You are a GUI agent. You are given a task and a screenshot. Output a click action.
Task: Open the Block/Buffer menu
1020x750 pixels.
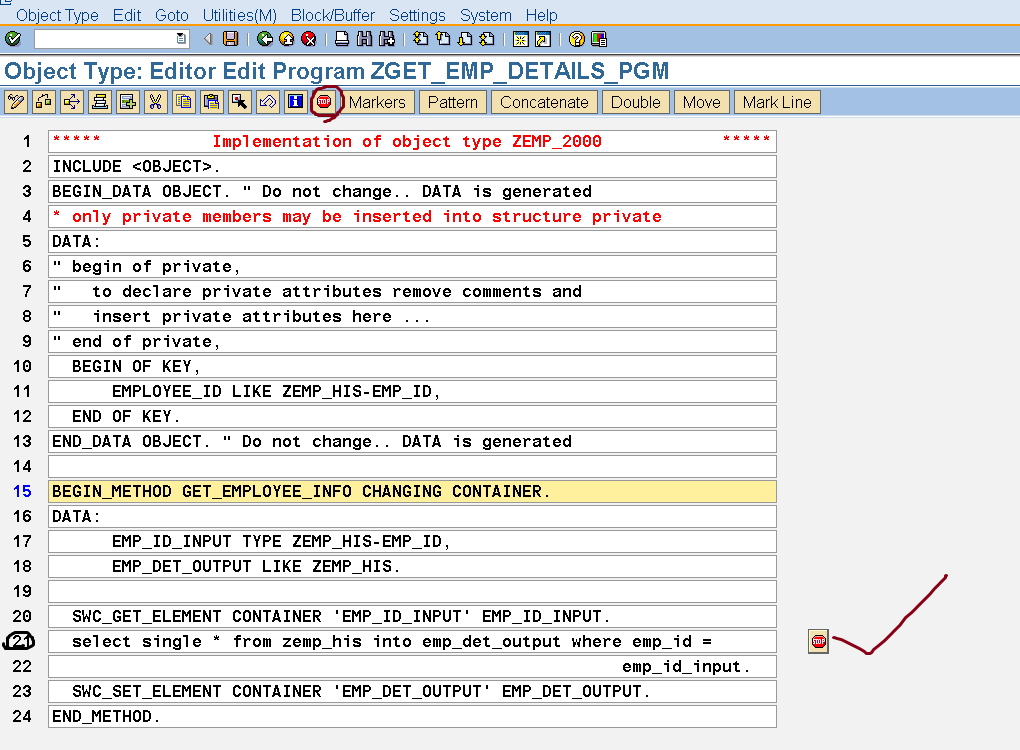pyautogui.click(x=332, y=15)
